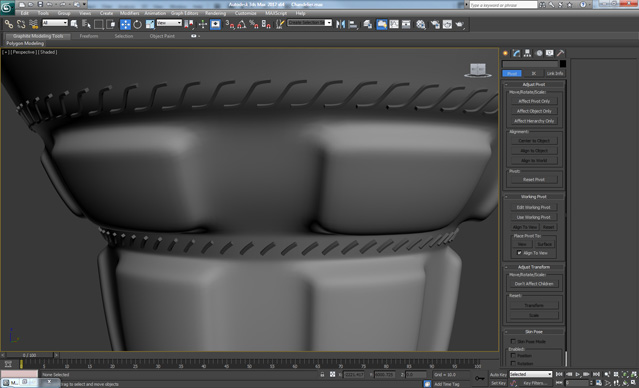Switch to the Modify command panel

tap(516, 53)
